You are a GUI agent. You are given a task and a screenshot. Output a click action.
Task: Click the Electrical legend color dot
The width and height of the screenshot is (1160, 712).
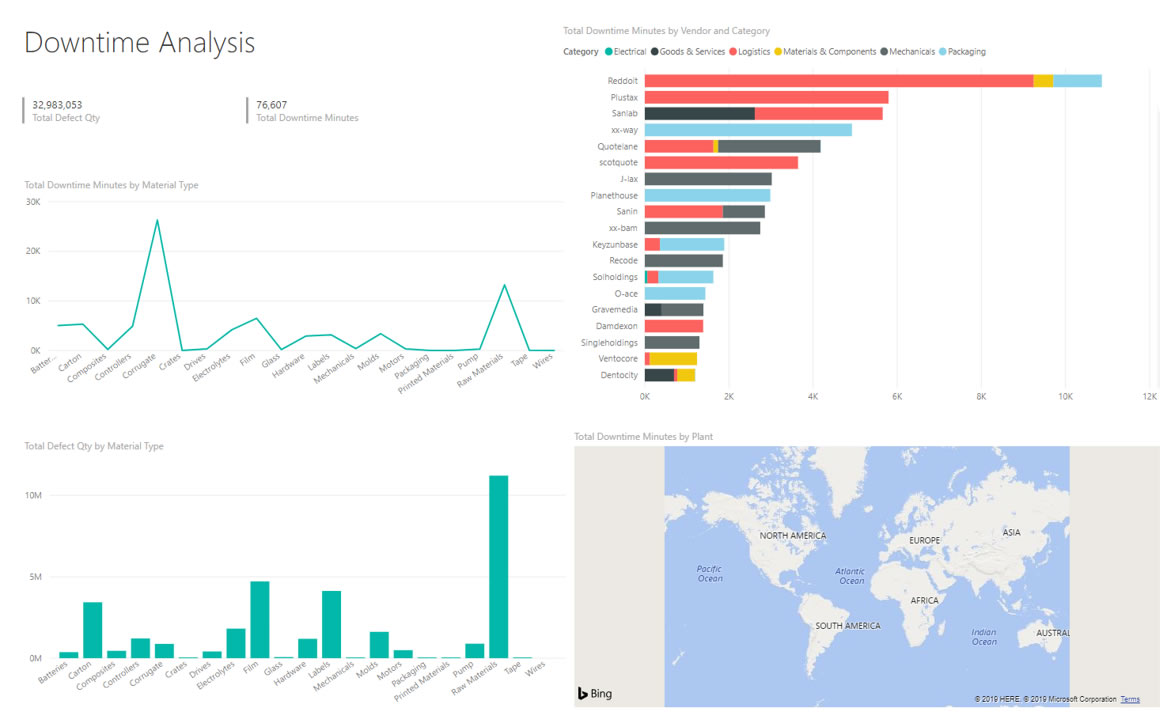point(607,52)
